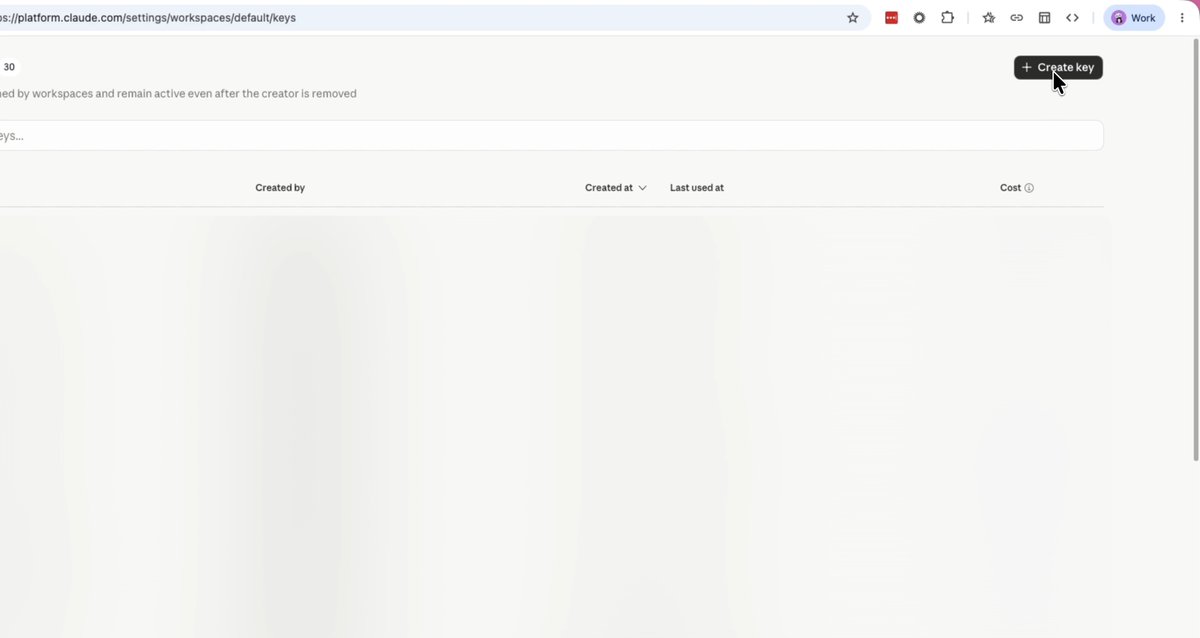Show the Cost info tooltip icon
This screenshot has width=1200, height=638.
point(1029,188)
